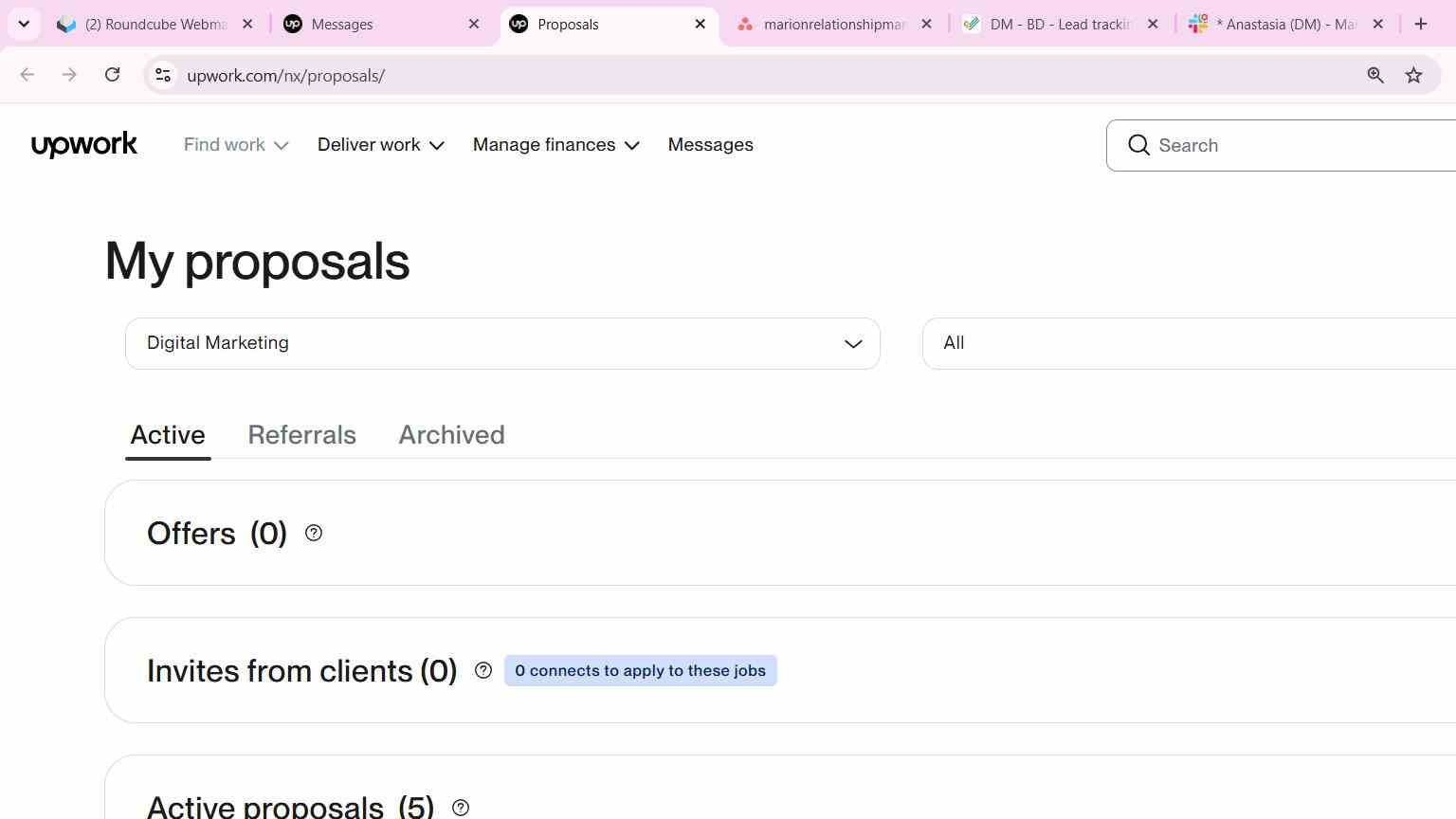
Task: Switch to the Archived tab
Action: coord(451,435)
